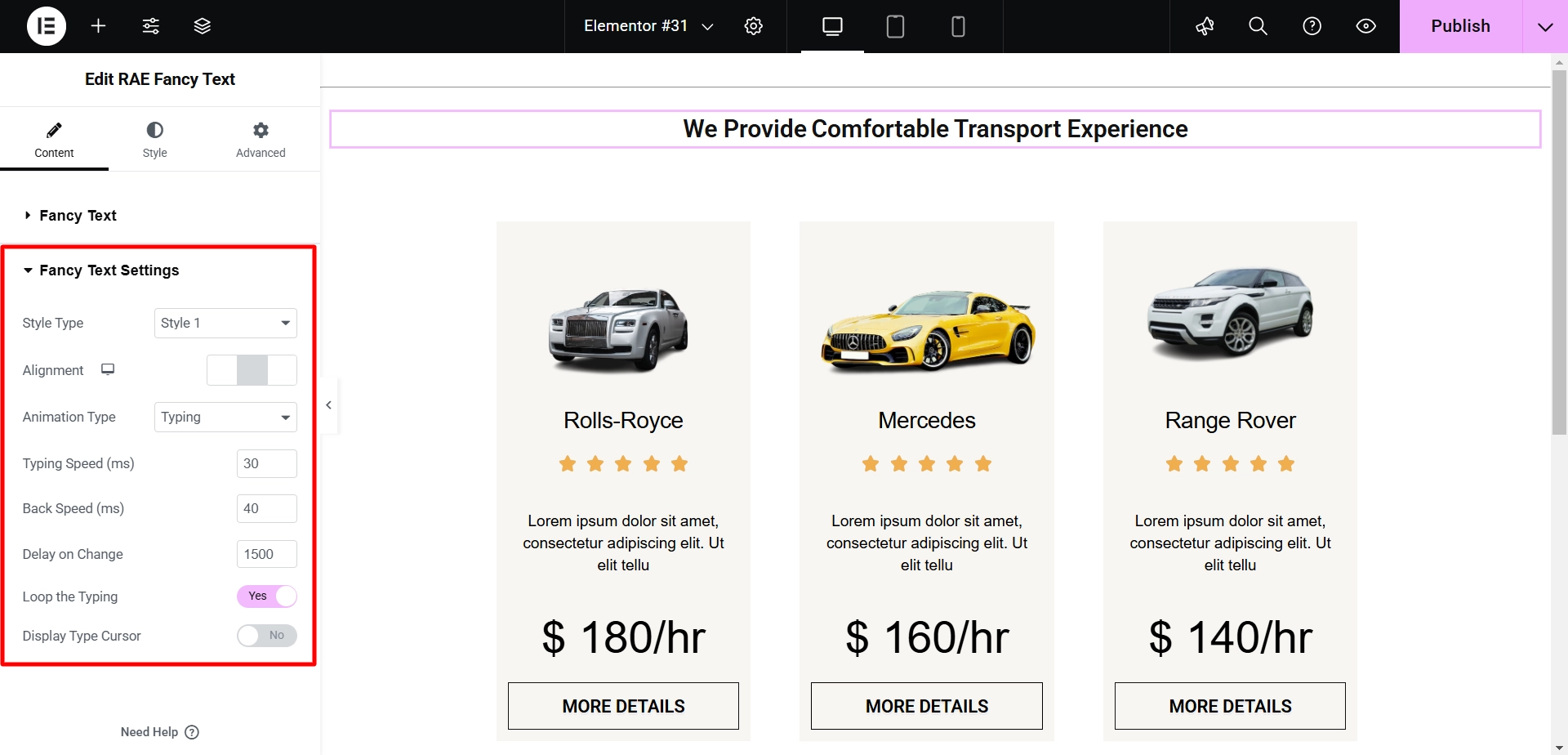Open the structure layers icon
The height and width of the screenshot is (755, 1568).
203,26
